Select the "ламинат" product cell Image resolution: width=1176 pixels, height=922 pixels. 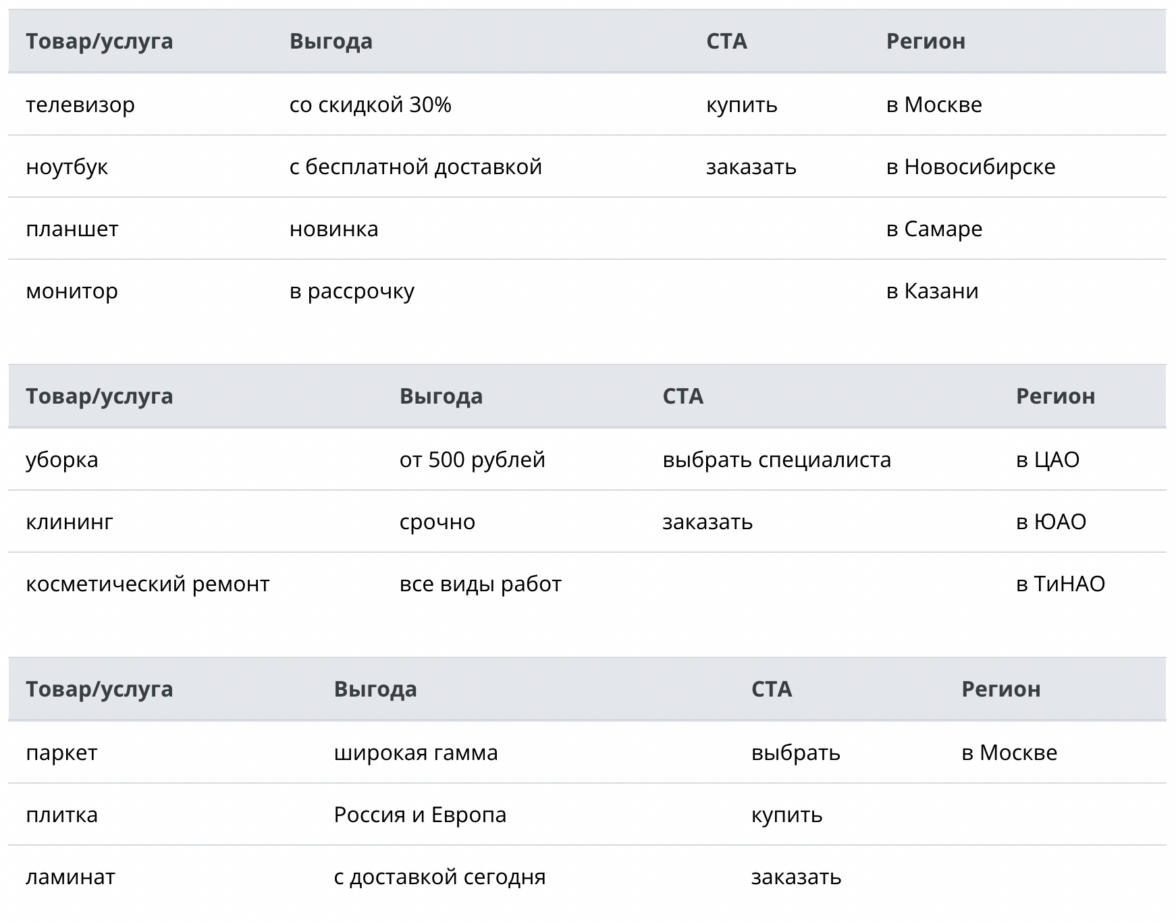coord(70,877)
